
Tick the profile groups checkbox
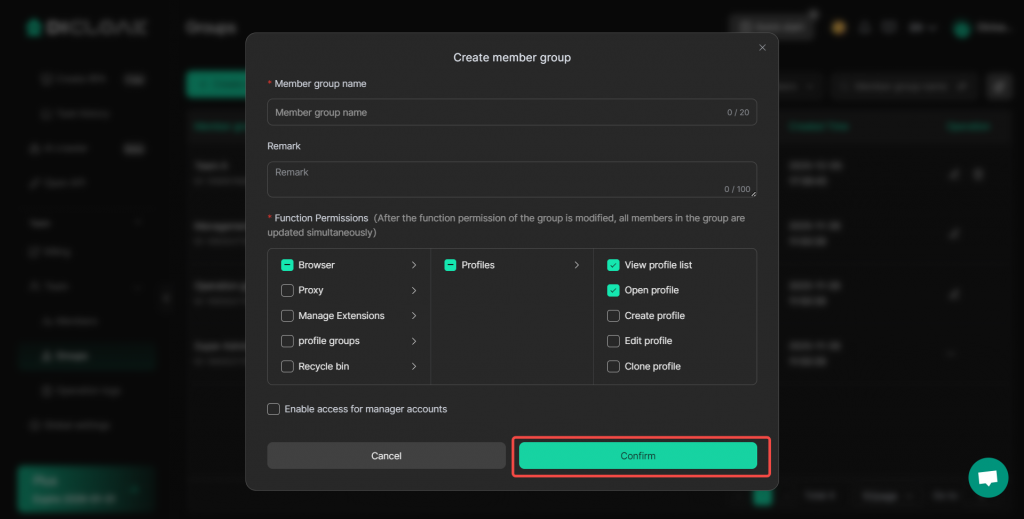coord(287,341)
